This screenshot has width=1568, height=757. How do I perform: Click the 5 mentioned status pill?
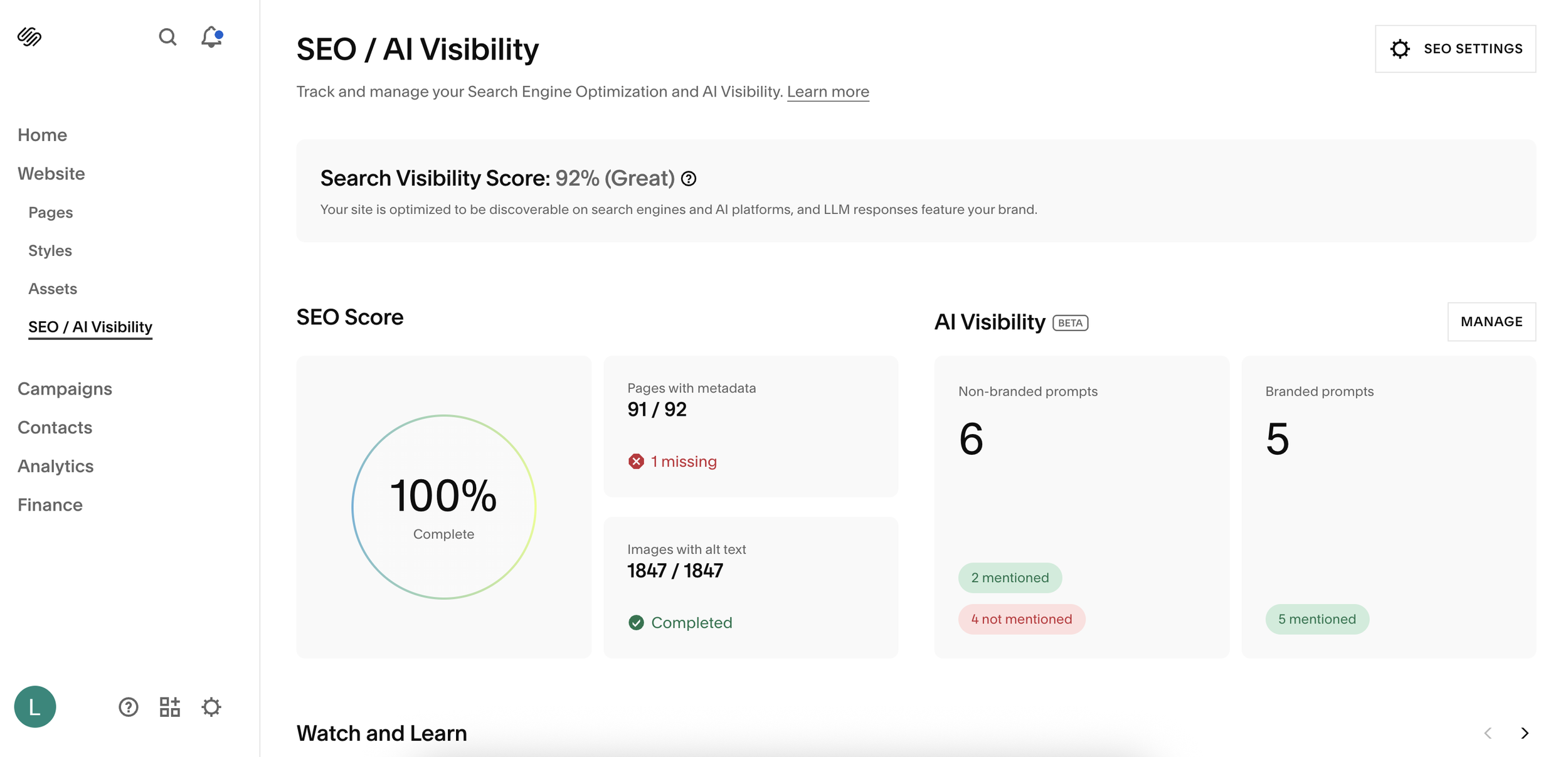point(1316,619)
